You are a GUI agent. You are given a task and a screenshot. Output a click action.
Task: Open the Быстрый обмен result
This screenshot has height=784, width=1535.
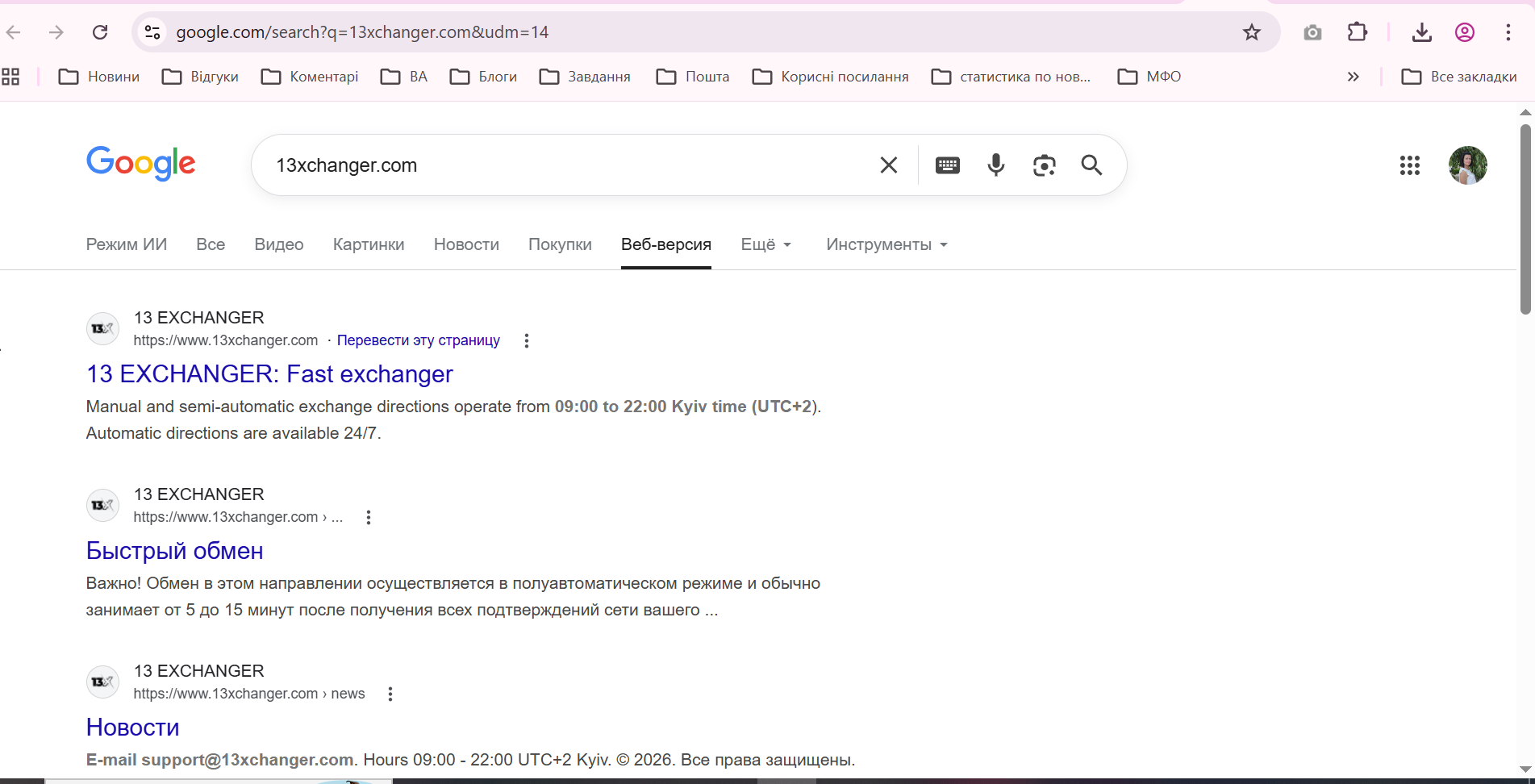click(175, 551)
